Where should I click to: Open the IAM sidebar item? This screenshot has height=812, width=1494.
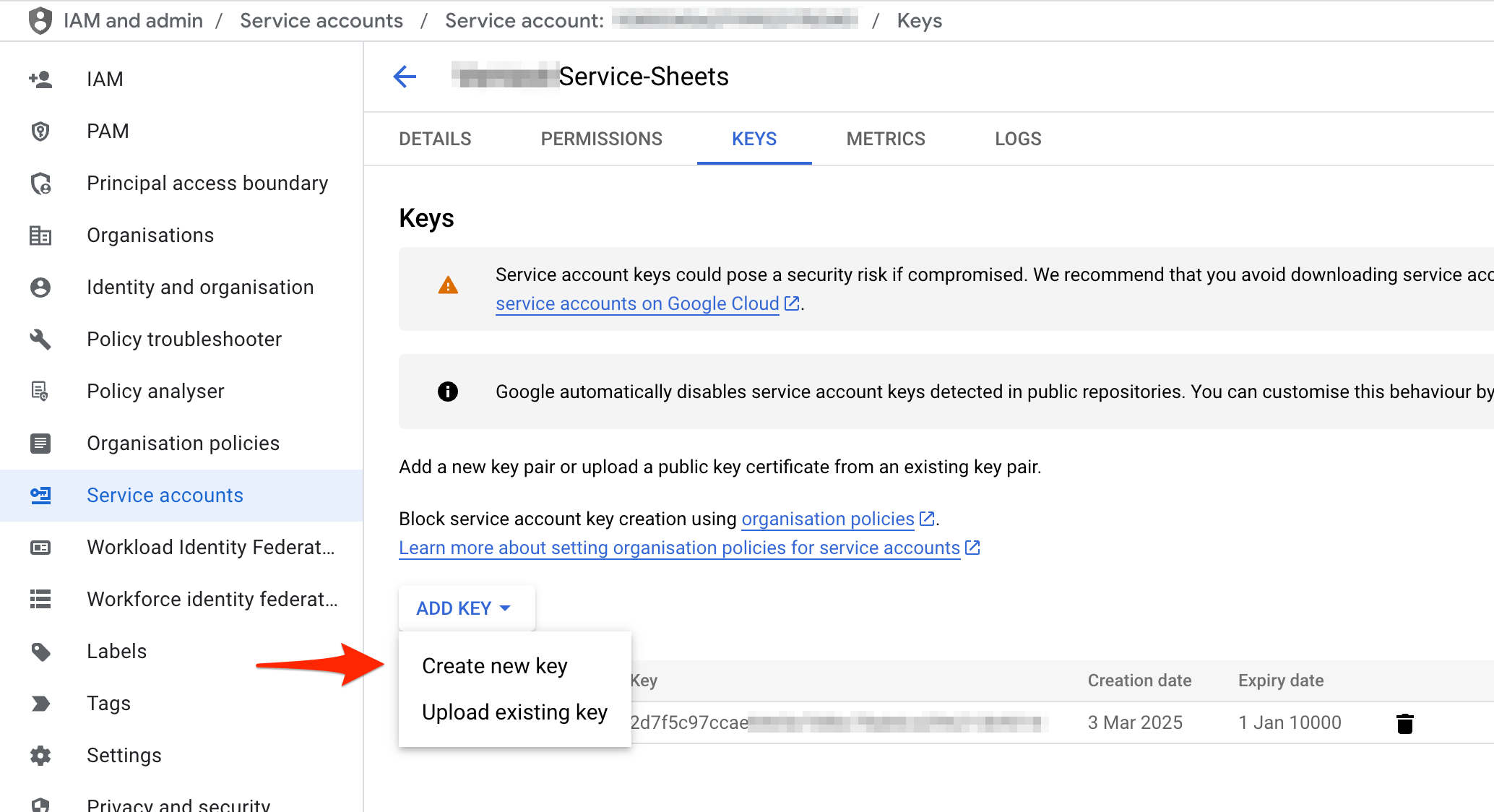181,79
